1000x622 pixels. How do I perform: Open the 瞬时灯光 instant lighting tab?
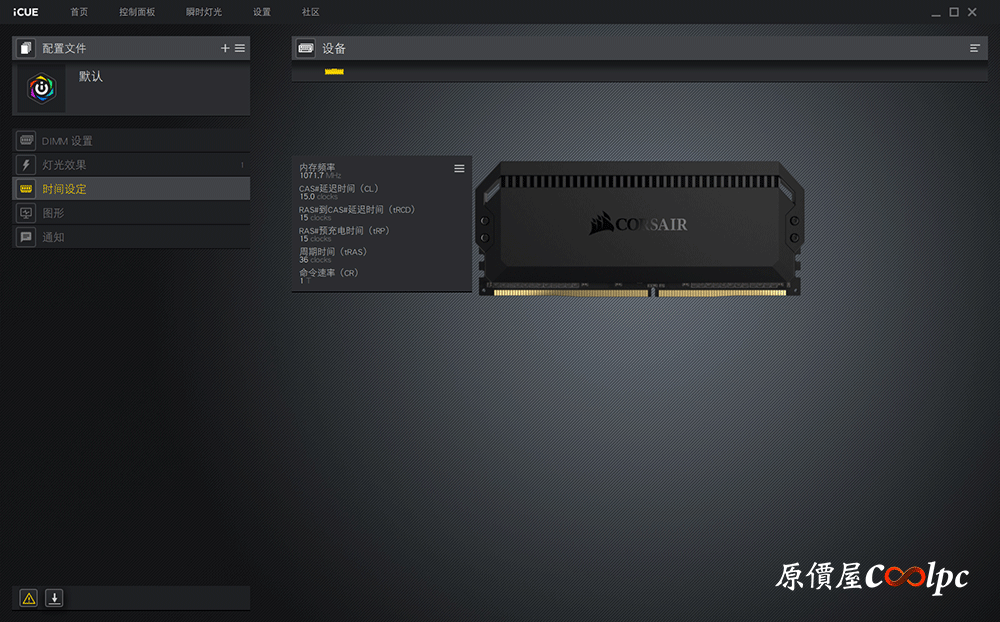pos(204,12)
